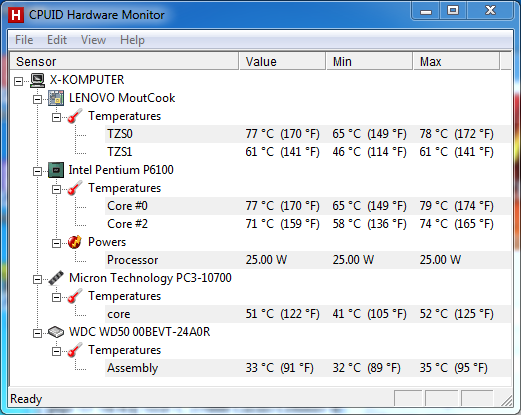Image resolution: width=521 pixels, height=415 pixels.
Task: Collapse Temperatures under Micron Technology
Action: pos(56,297)
